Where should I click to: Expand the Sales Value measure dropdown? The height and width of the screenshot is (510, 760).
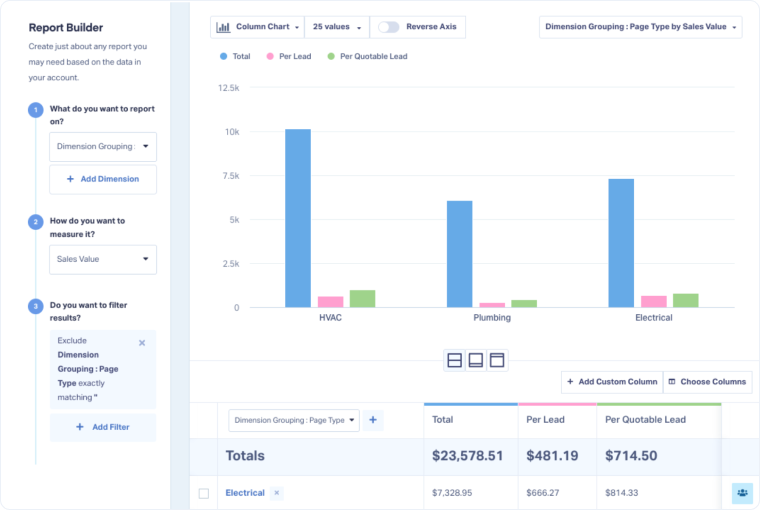(103, 259)
